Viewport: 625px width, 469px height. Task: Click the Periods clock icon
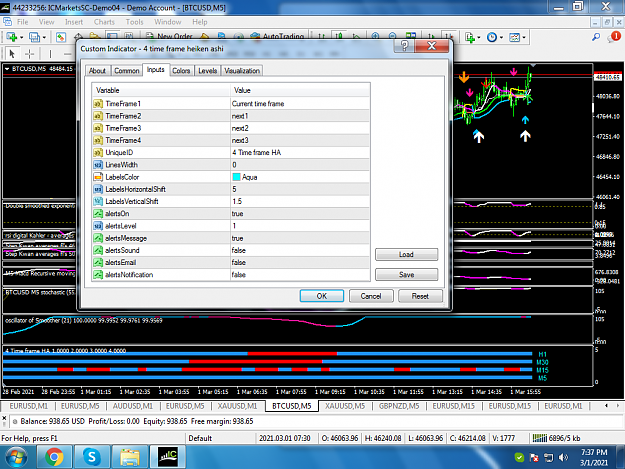pos(492,37)
